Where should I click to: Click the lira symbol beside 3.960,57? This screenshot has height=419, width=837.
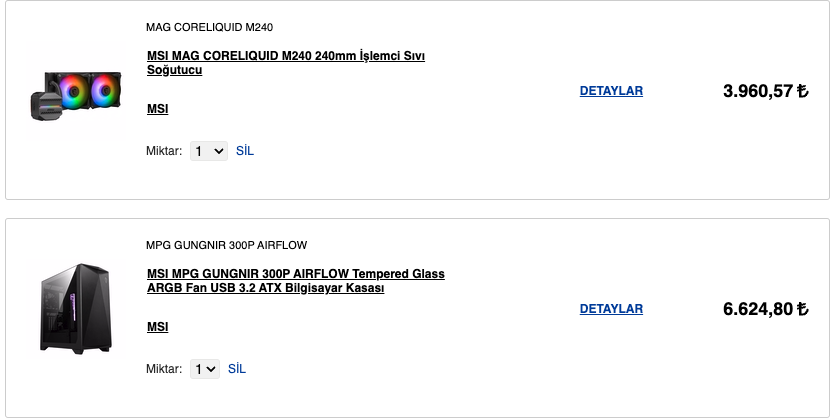coord(802,92)
